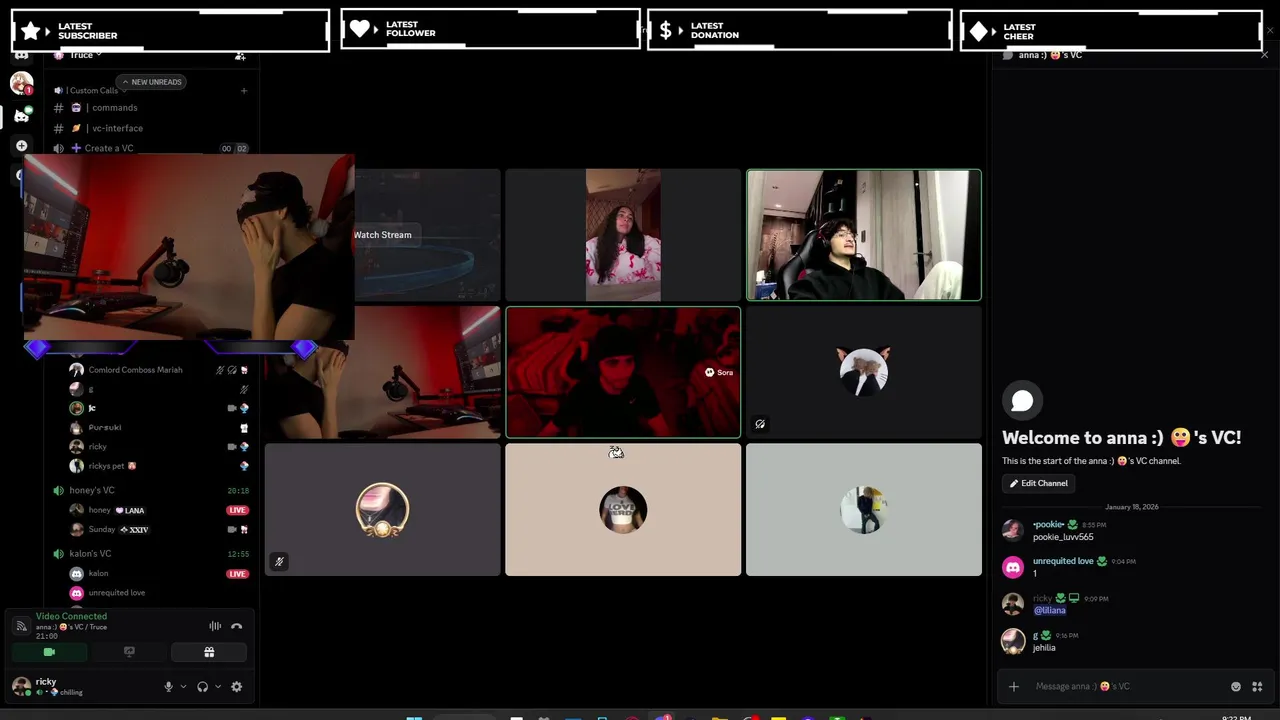The height and width of the screenshot is (720, 1280).
Task: Select user honey in honey's VC
Action: 100,510
